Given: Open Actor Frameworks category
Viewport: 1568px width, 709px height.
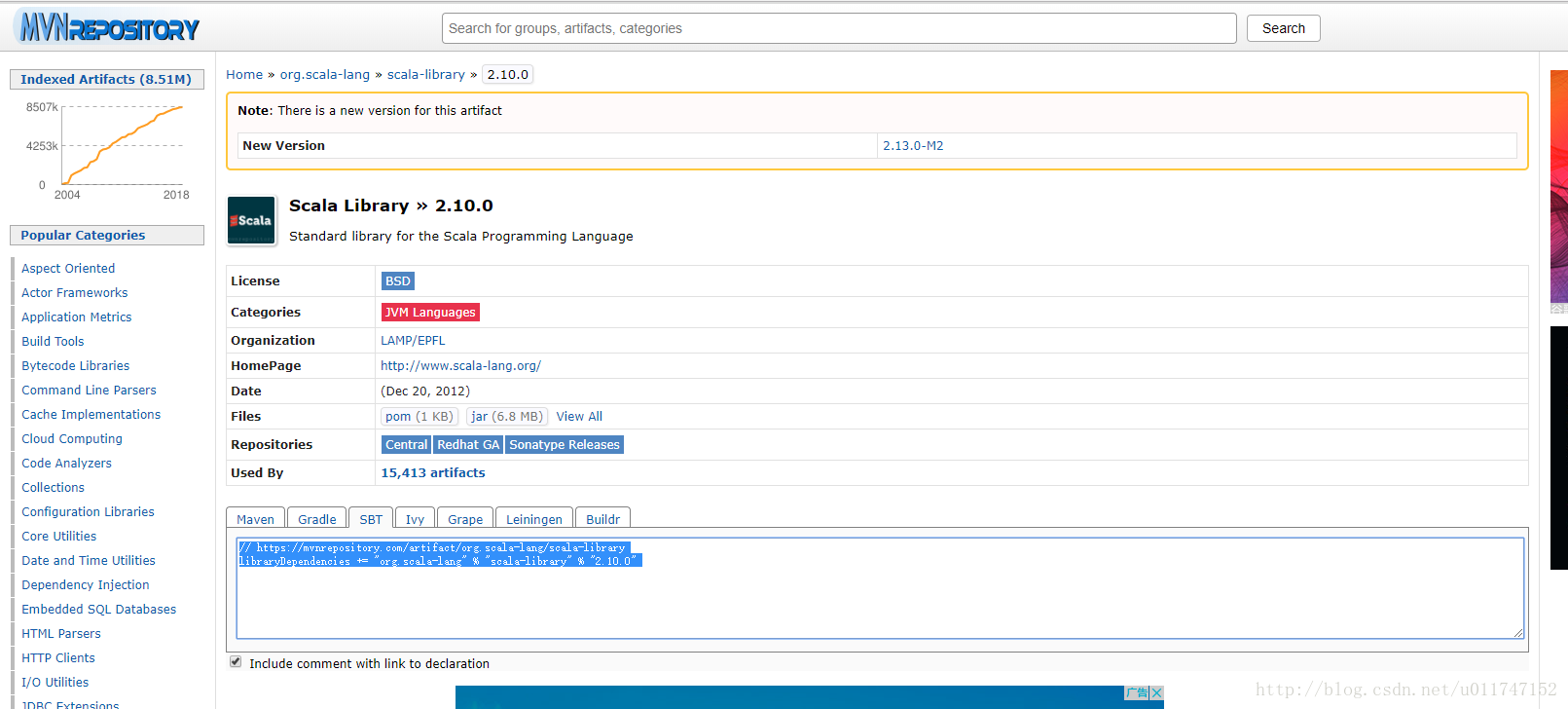Looking at the screenshot, I should point(75,292).
